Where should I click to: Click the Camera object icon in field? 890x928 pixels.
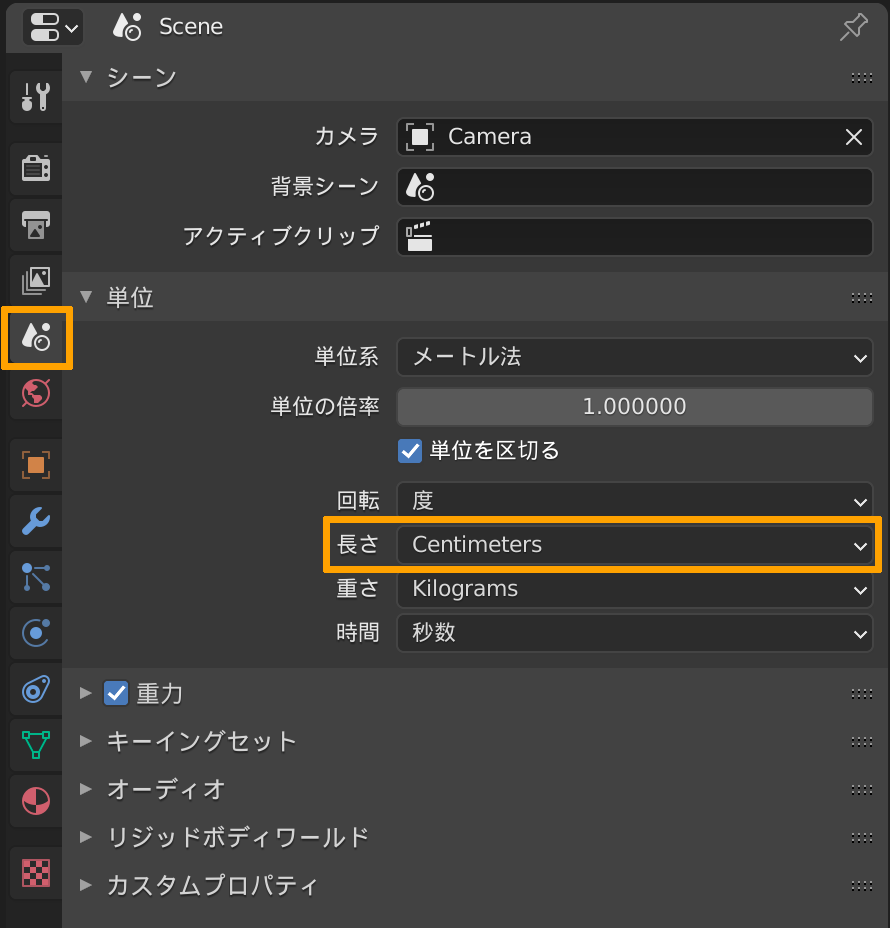pos(420,137)
